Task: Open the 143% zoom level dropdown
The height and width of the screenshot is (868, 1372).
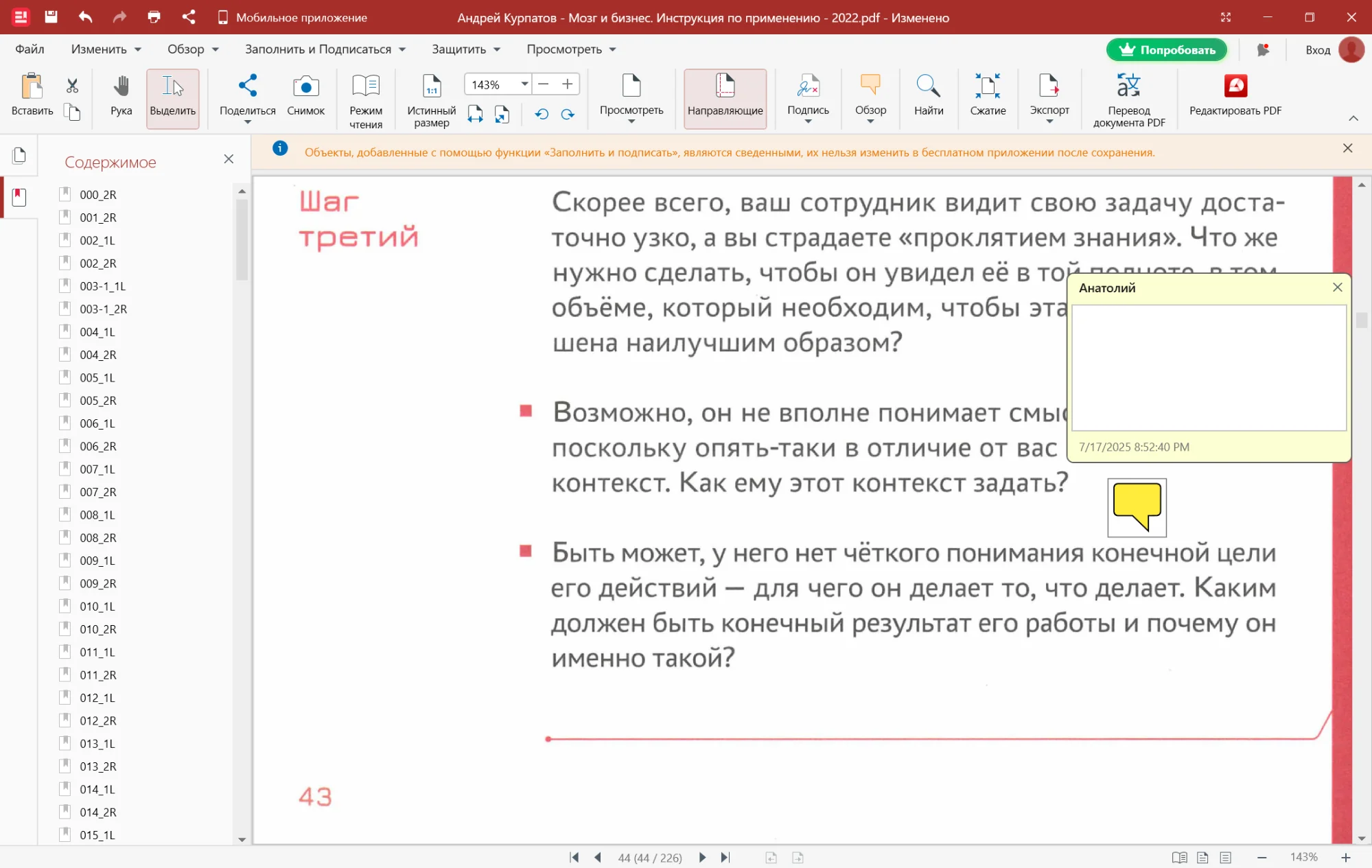Action: 524,84
